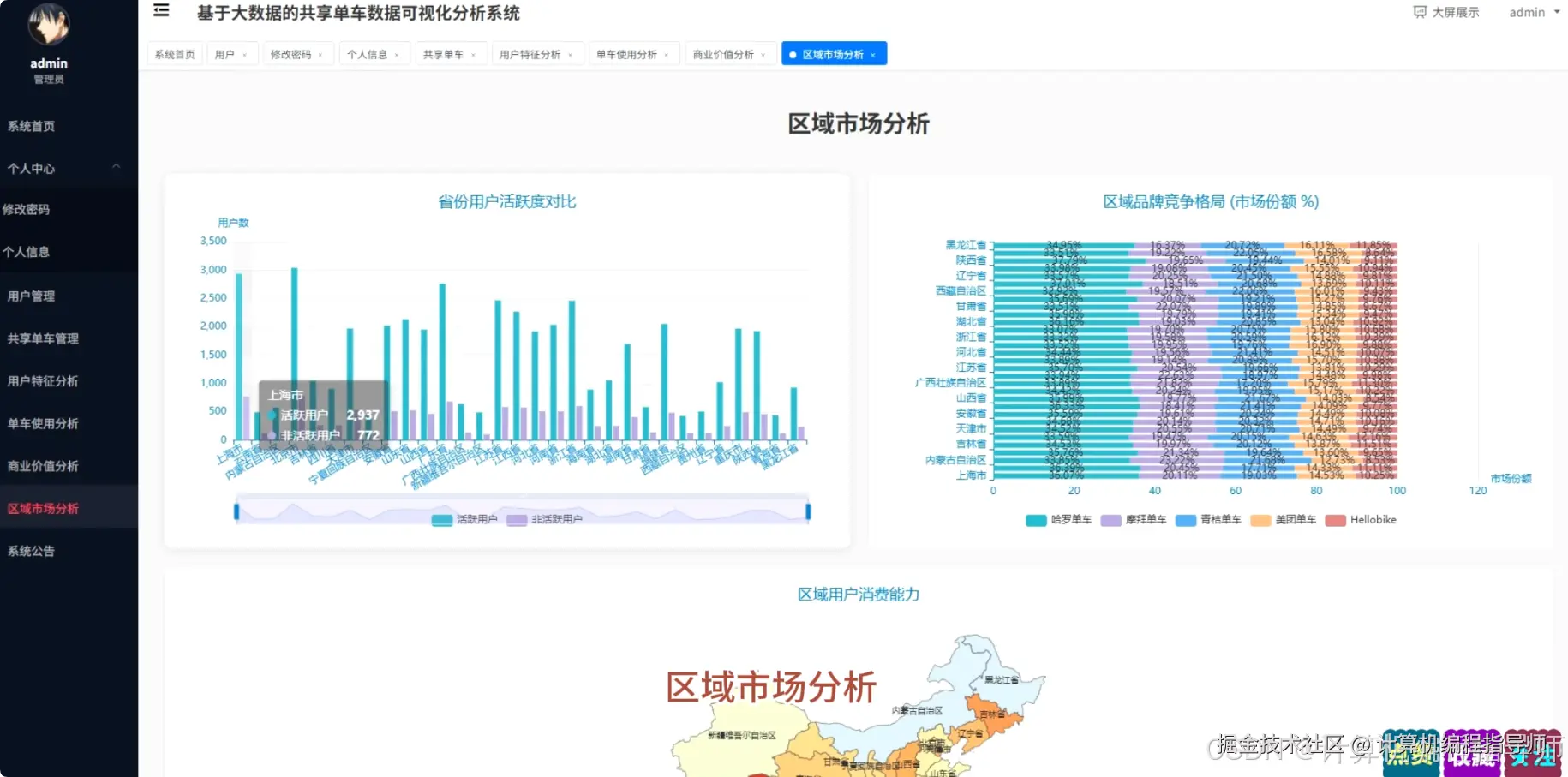The image size is (1568, 777).
Task: Close the 单车使用分析 tab
Action: 667,55
